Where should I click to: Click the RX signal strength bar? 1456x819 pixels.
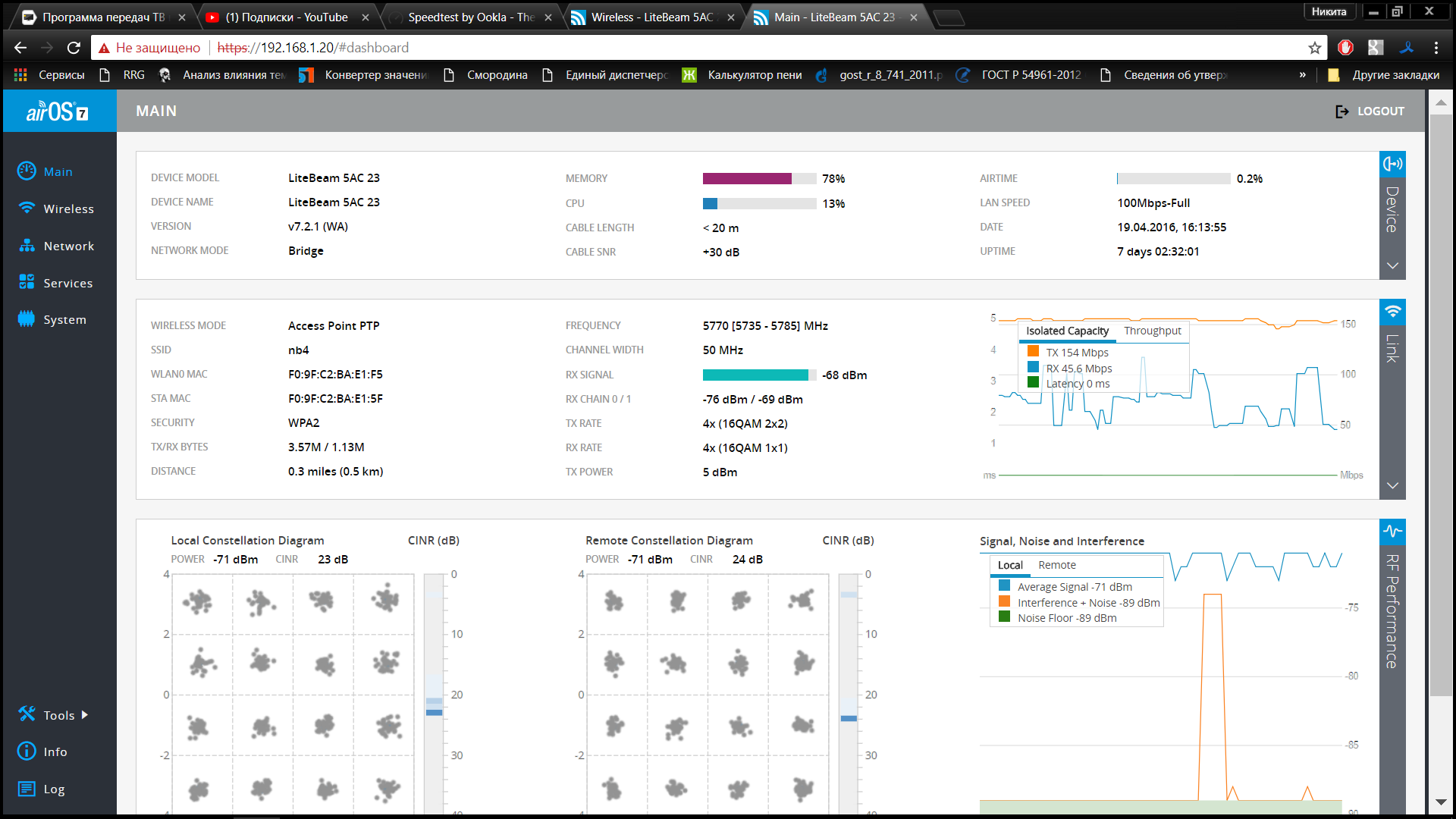coord(759,375)
